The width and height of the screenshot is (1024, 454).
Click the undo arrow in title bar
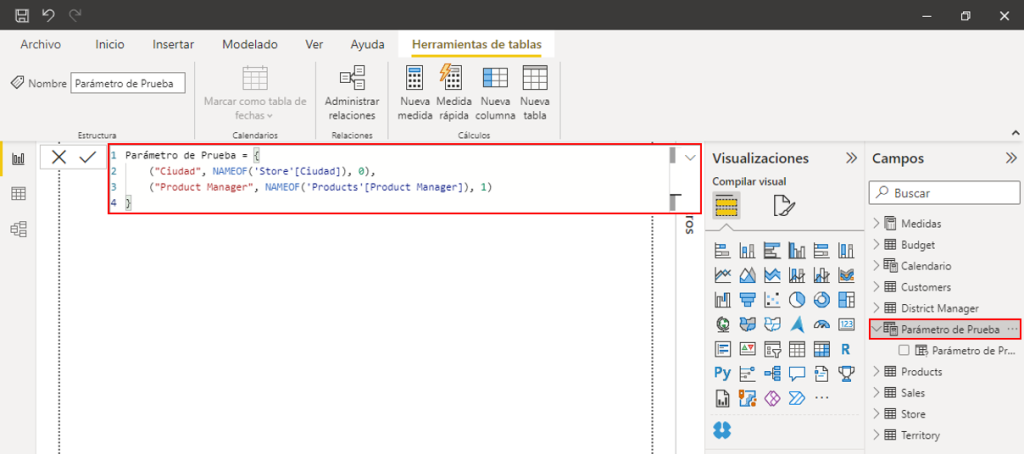pos(48,14)
